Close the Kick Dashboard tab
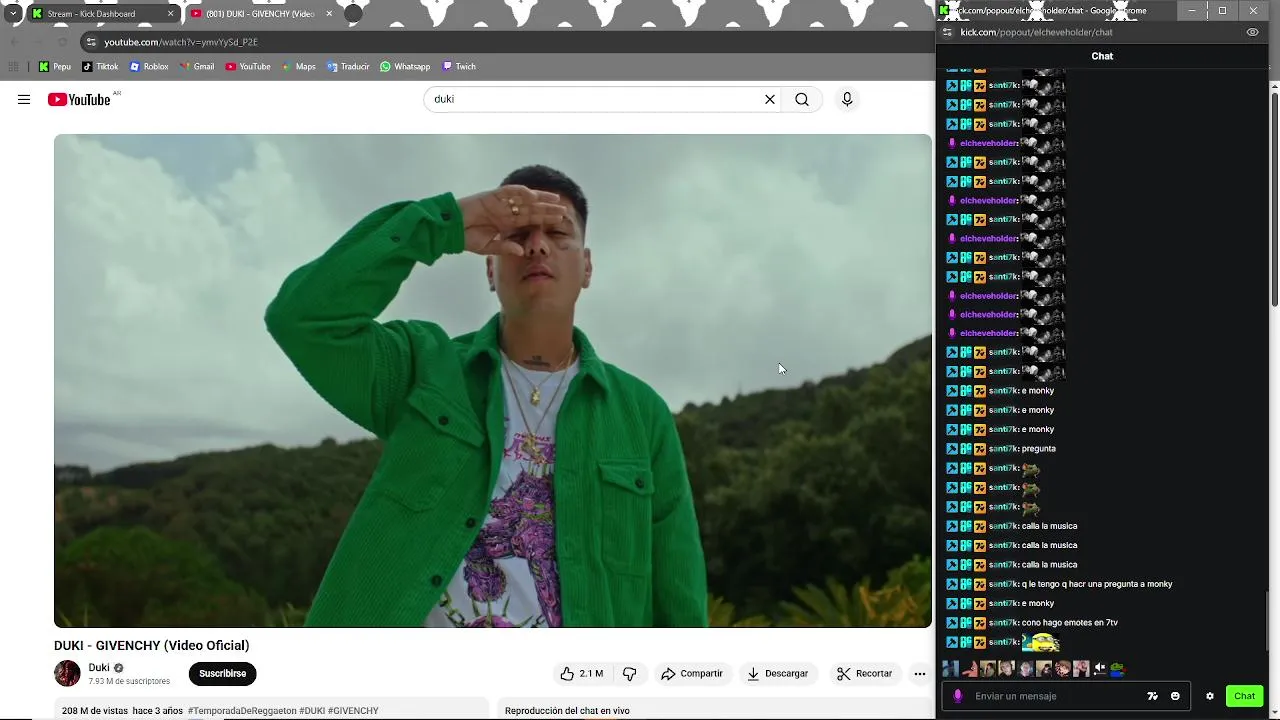The width and height of the screenshot is (1280, 720). (170, 14)
